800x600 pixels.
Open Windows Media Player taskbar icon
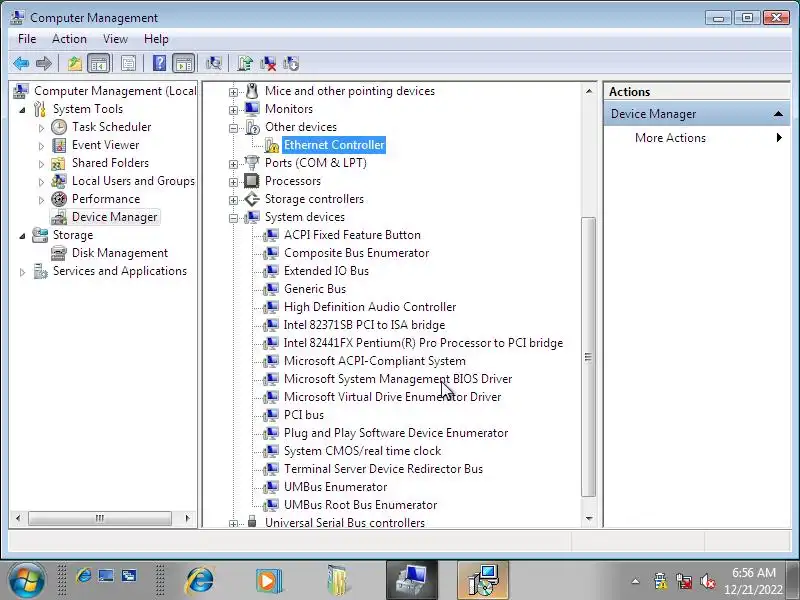269,580
